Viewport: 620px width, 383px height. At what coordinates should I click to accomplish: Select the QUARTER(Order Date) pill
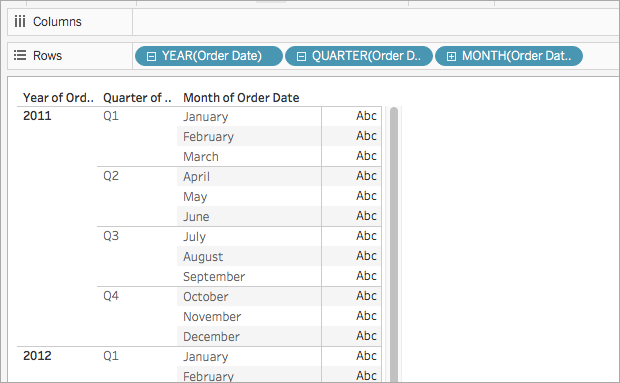(359, 56)
